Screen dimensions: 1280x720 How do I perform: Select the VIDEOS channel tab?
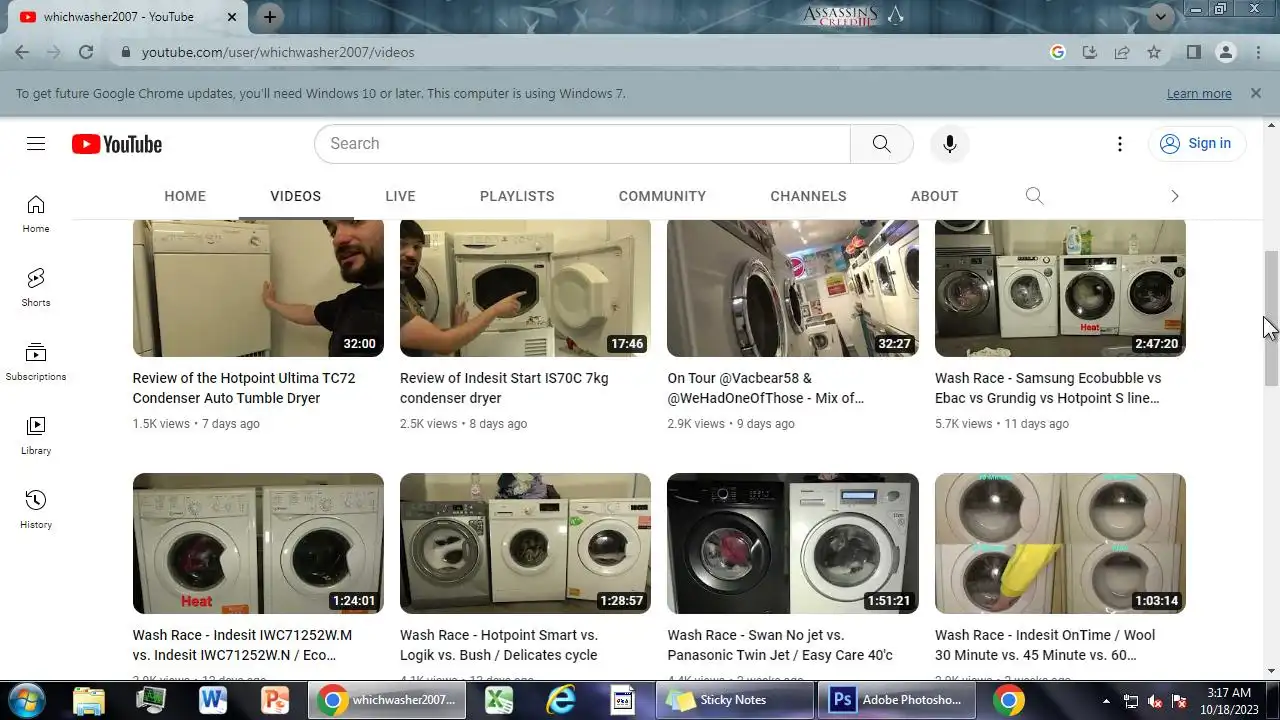tap(295, 196)
